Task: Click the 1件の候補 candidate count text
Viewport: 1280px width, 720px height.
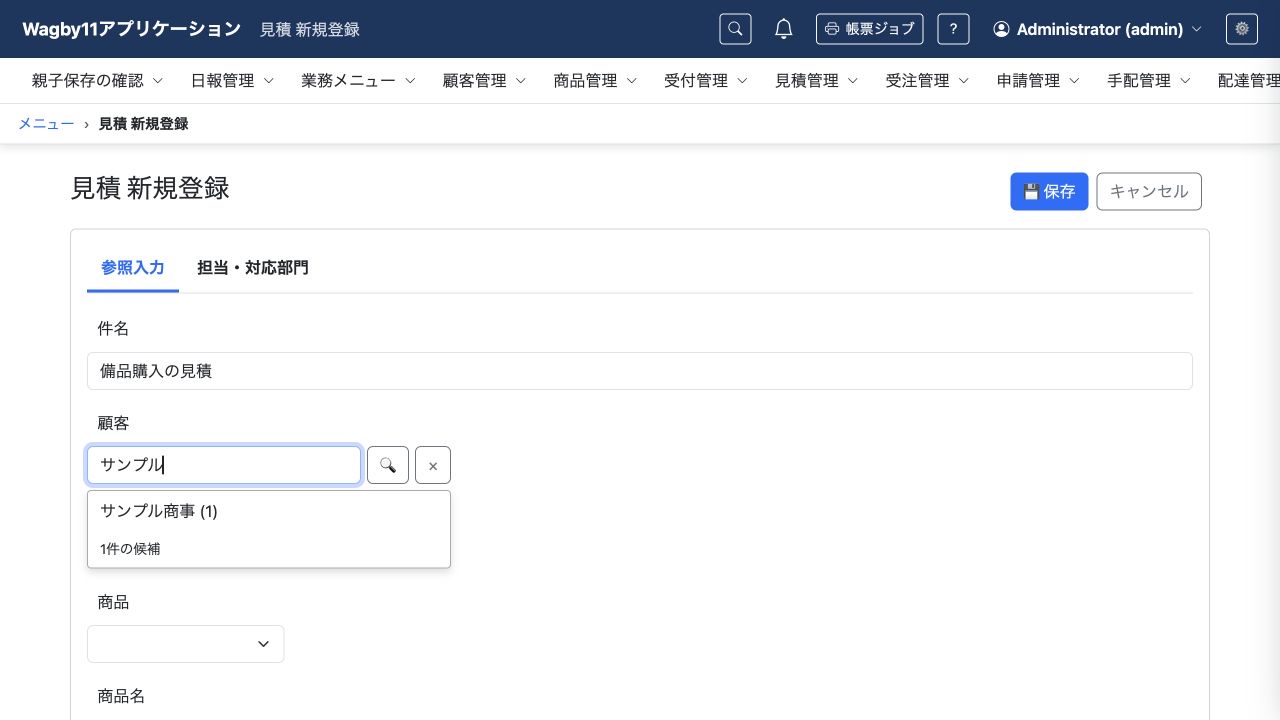Action: 130,549
